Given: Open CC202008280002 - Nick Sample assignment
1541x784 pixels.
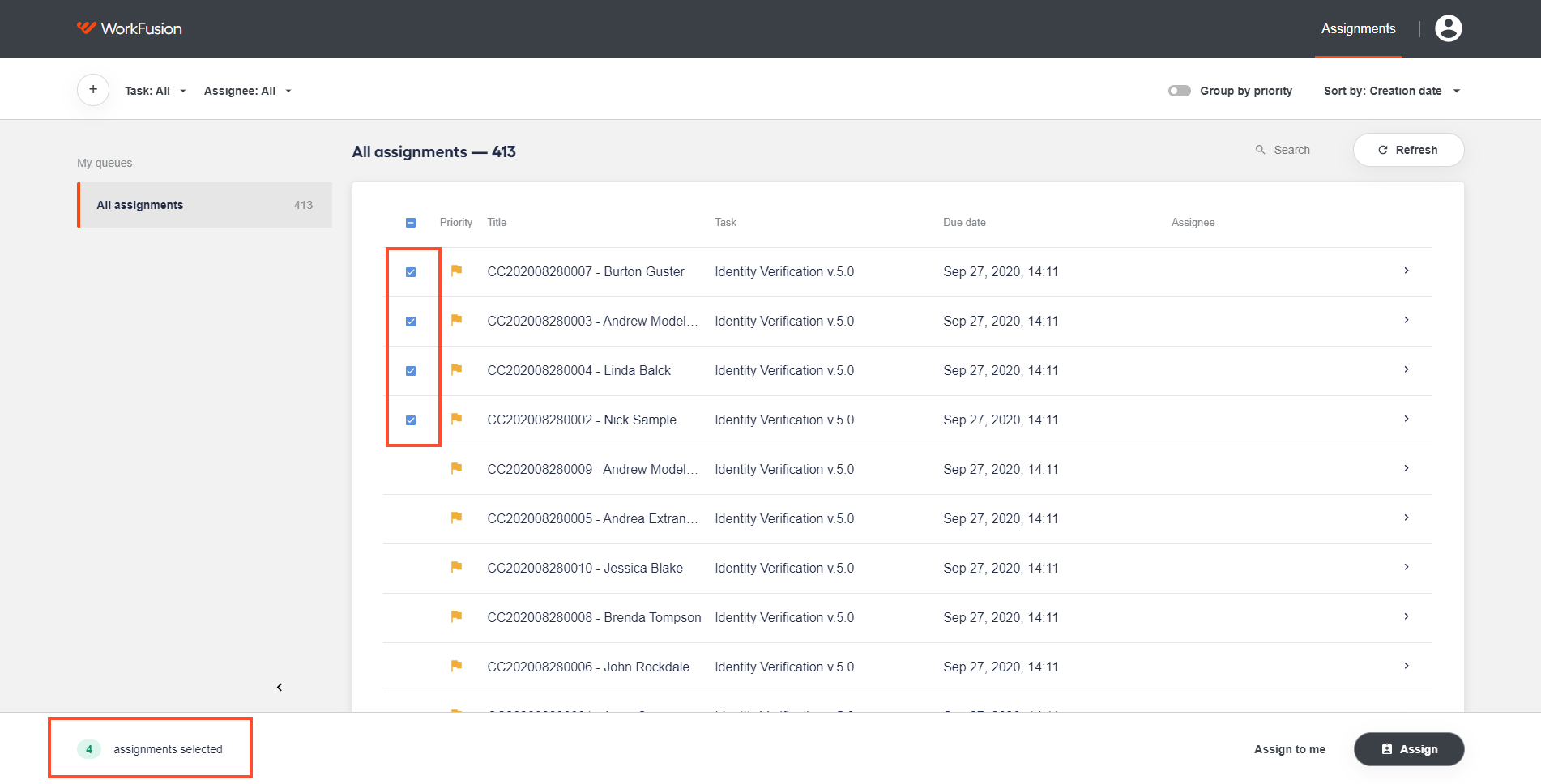Looking at the screenshot, I should 582,420.
